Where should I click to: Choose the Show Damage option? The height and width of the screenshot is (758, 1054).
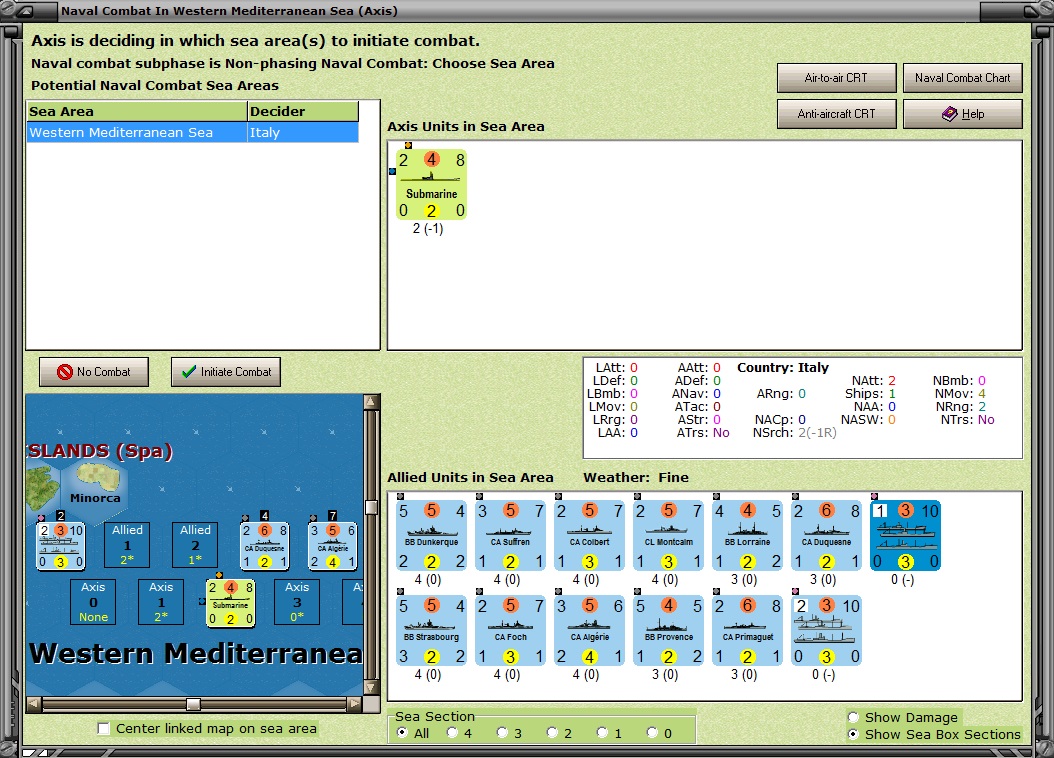[853, 717]
